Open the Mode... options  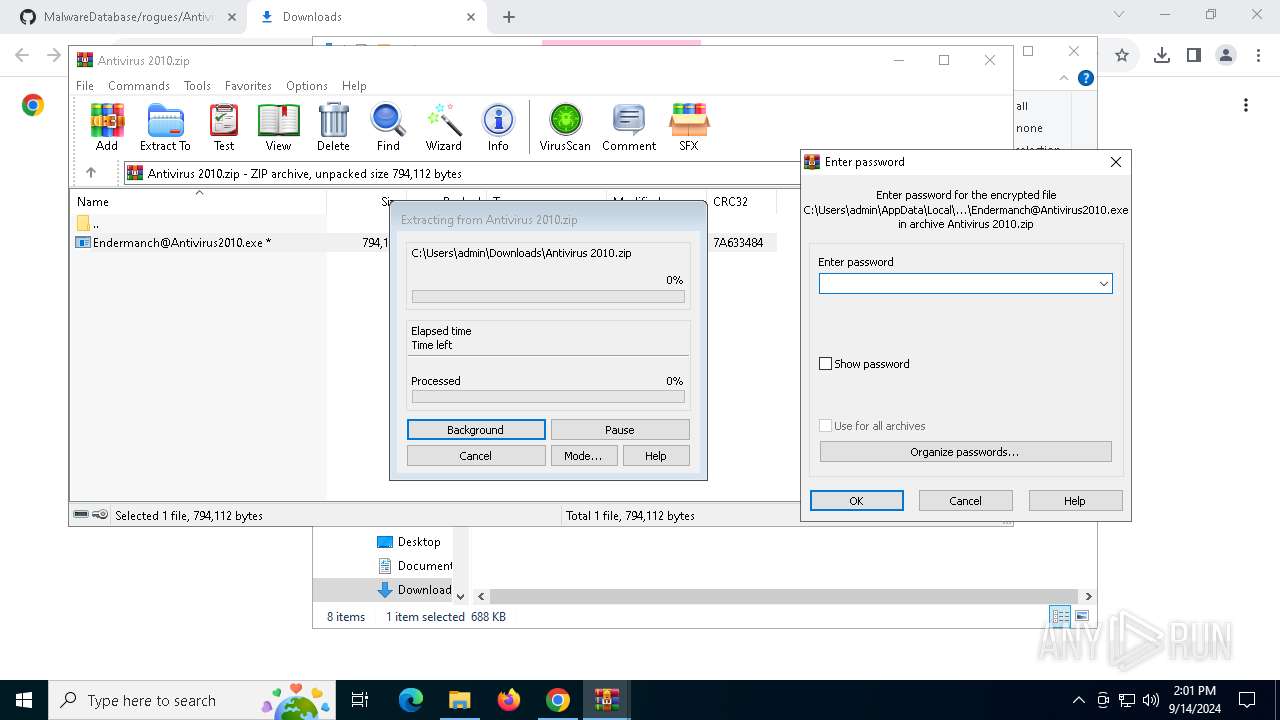pos(584,456)
